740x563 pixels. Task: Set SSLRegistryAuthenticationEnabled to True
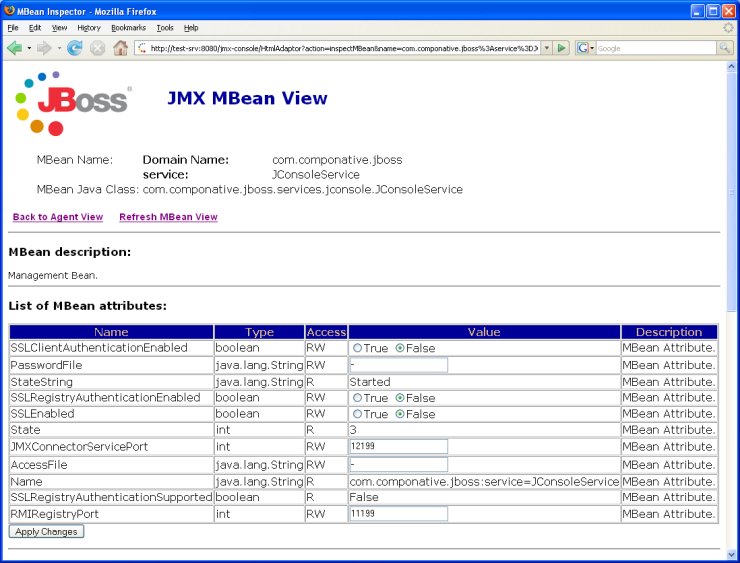(357, 398)
